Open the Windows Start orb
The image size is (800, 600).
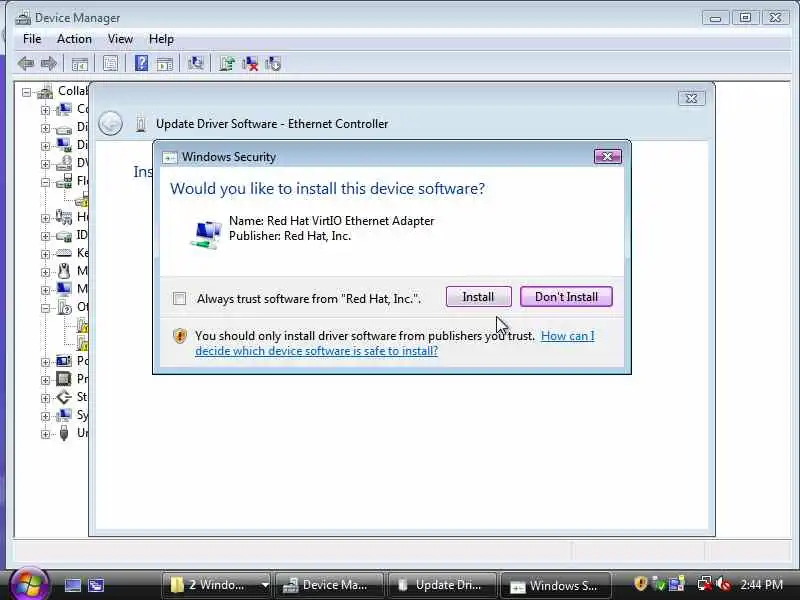click(x=29, y=583)
